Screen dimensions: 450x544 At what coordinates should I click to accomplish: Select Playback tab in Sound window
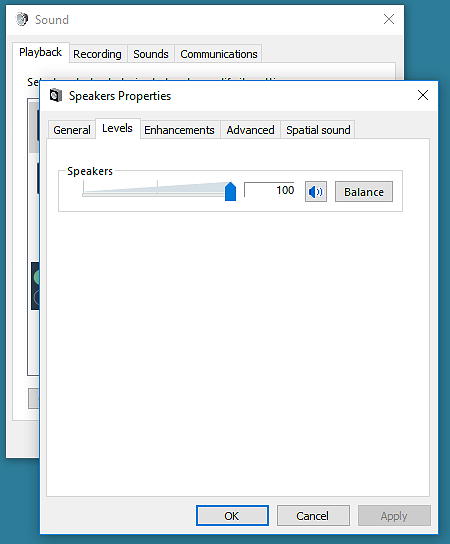41,52
